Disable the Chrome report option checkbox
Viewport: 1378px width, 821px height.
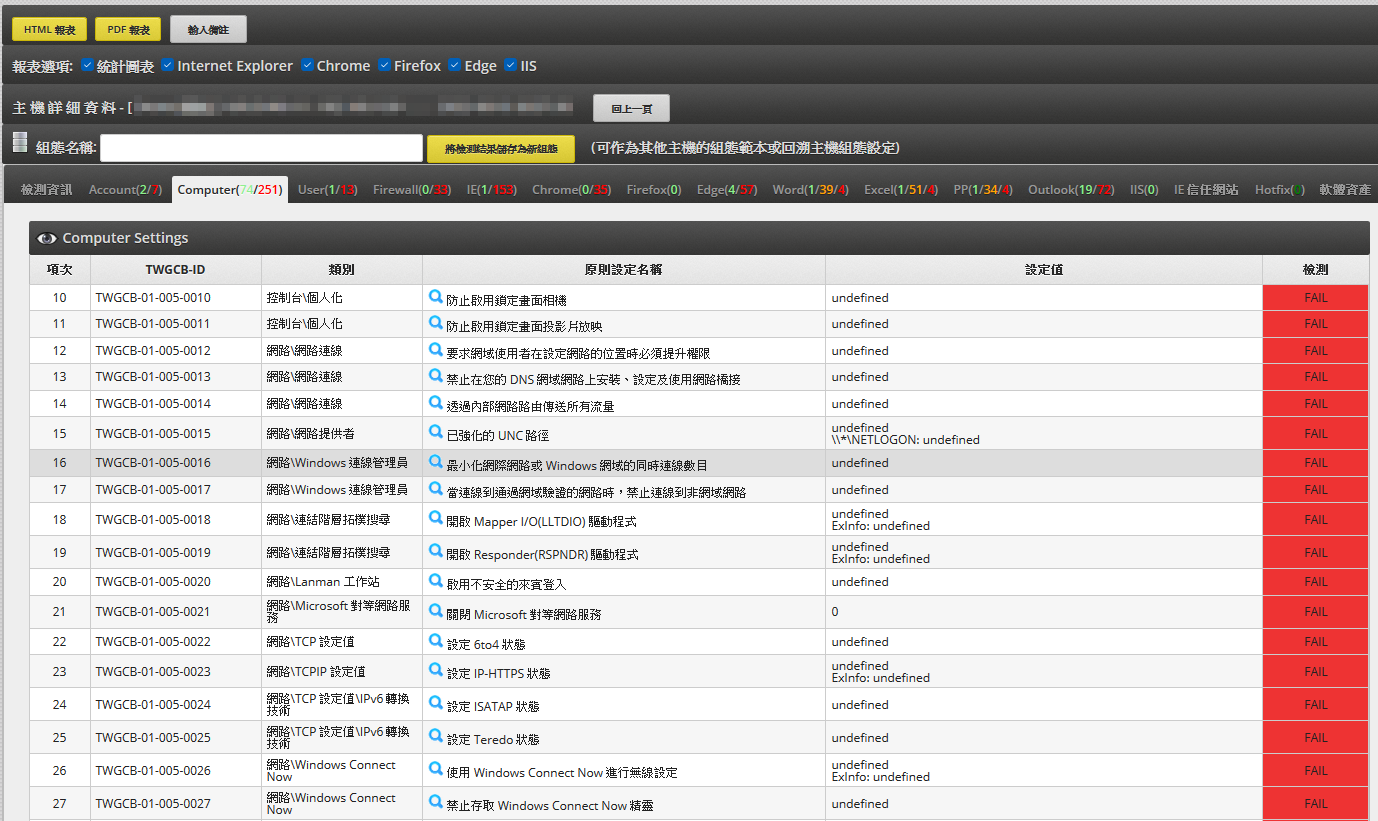(x=308, y=65)
